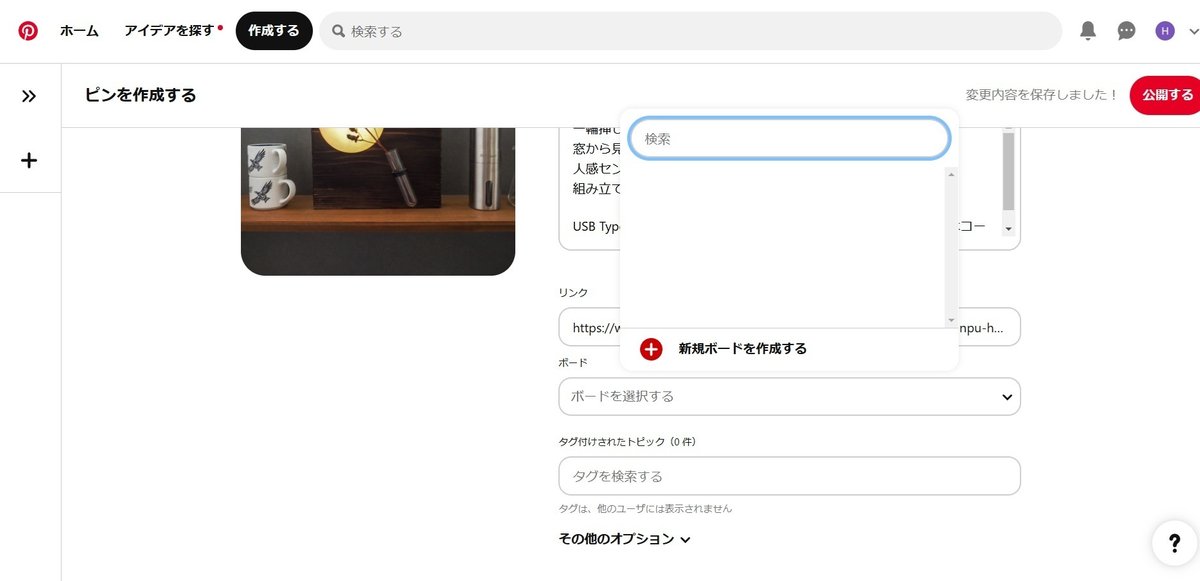Expand その他のオプション section

pos(624,539)
